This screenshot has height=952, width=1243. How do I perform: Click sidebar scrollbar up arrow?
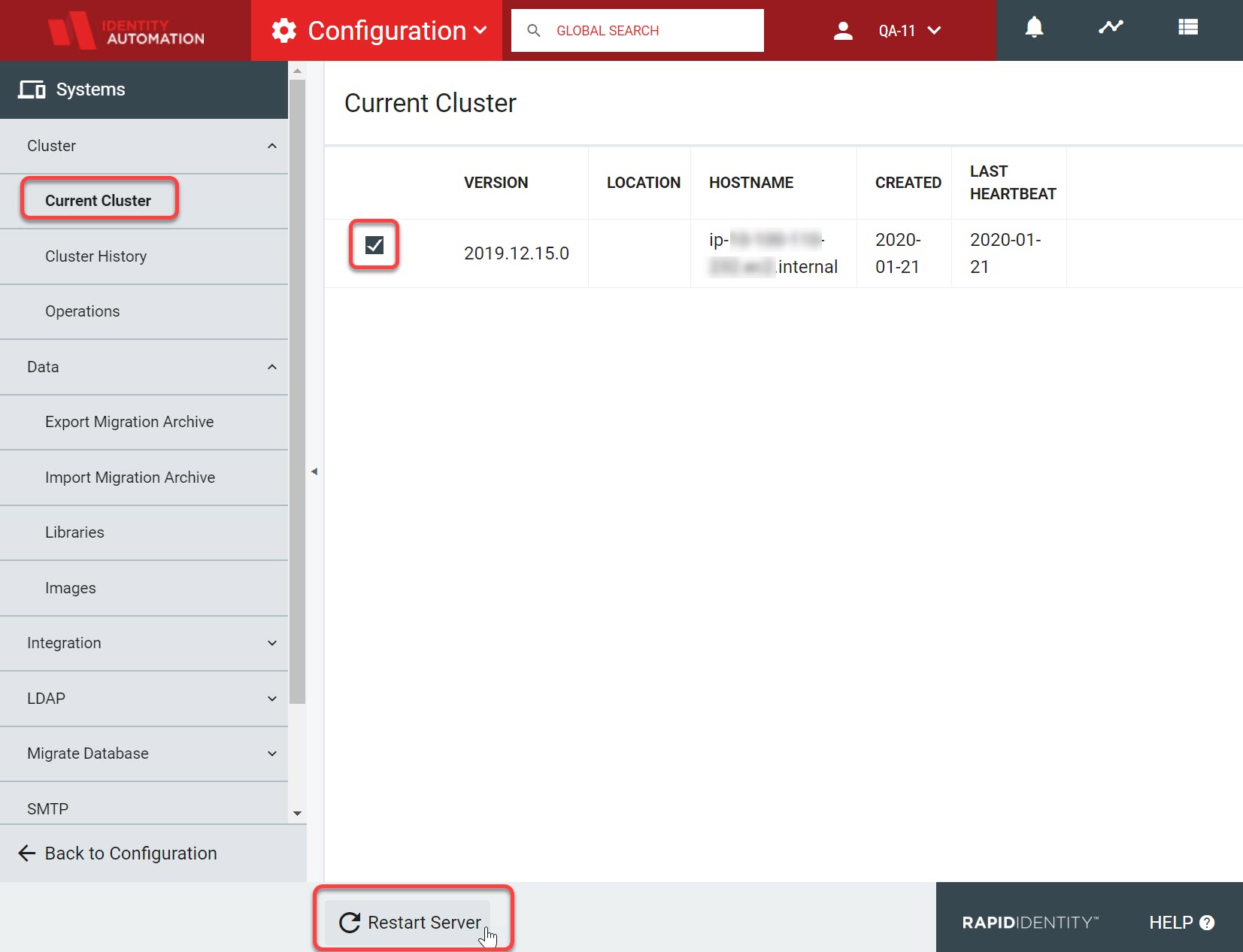(x=298, y=70)
